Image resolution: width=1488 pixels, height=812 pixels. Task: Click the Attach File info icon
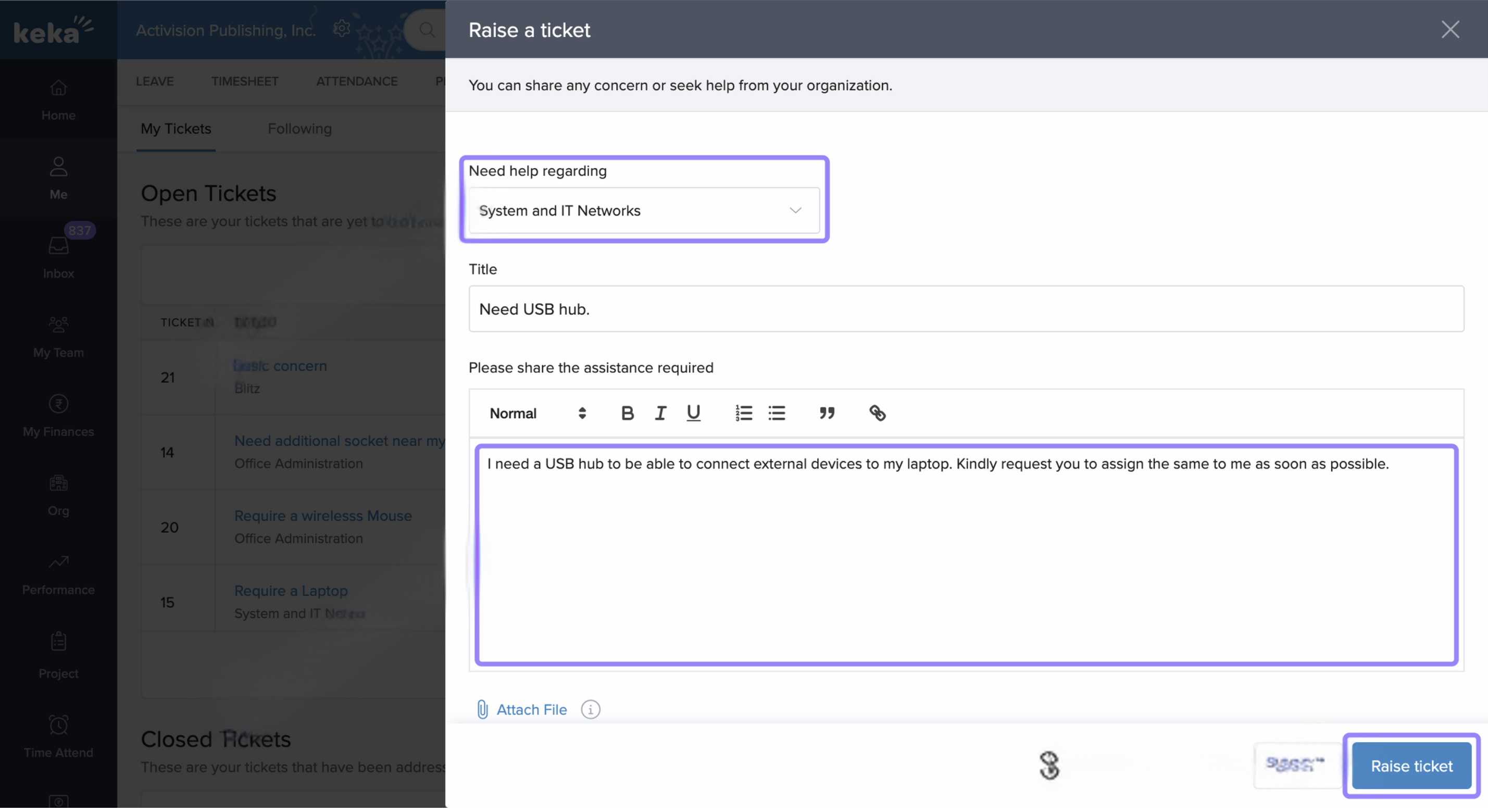pos(590,710)
